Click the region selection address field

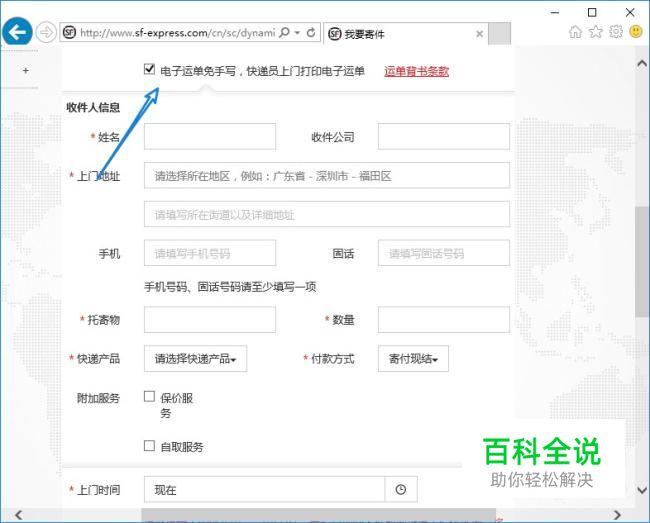327,175
